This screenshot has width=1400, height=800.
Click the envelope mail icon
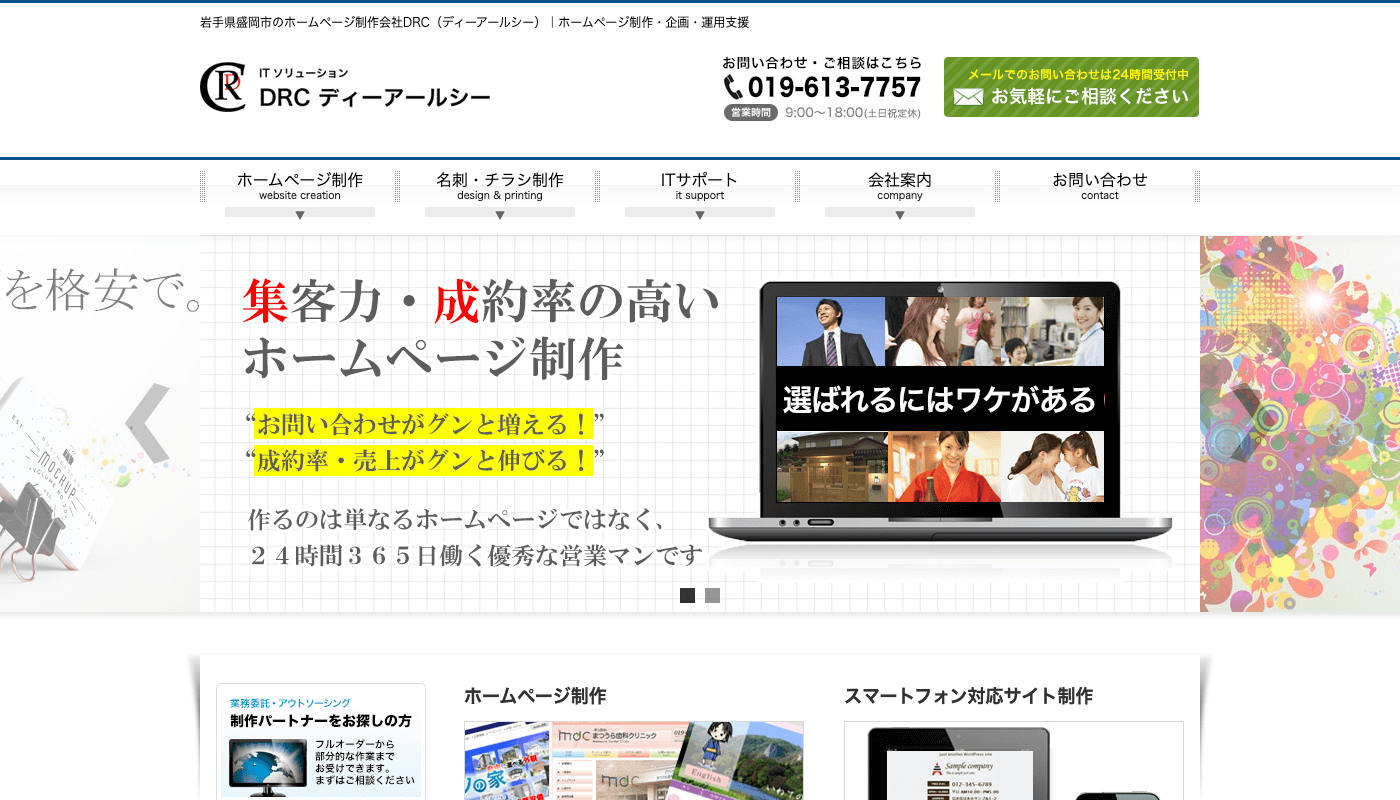(x=967, y=97)
